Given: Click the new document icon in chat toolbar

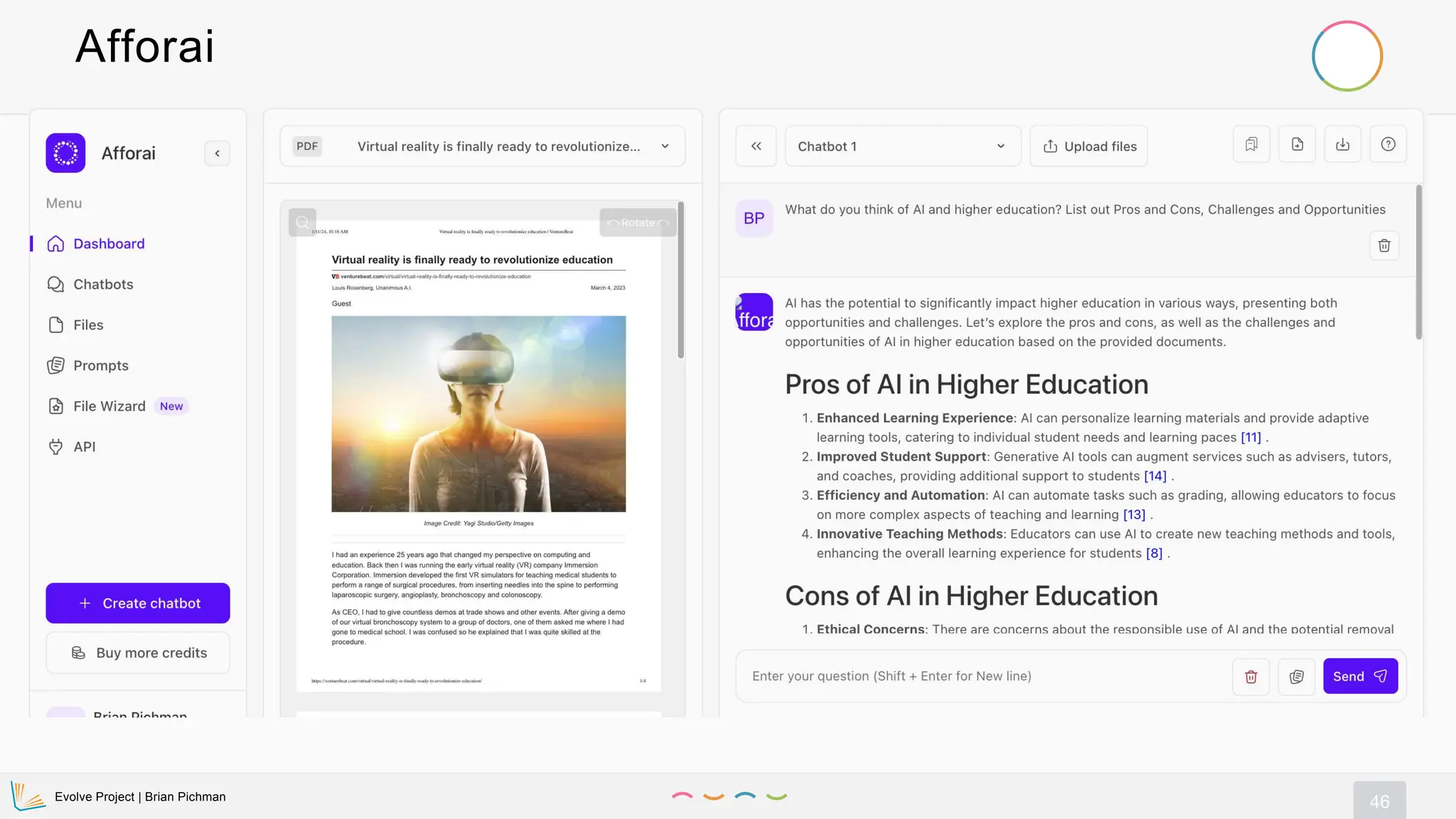Looking at the screenshot, I should (1297, 144).
